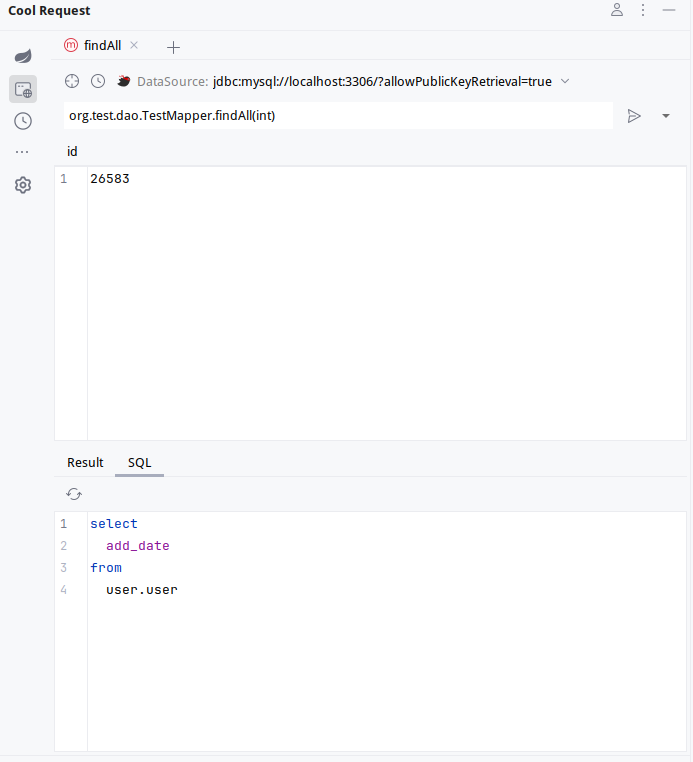This screenshot has height=762, width=693.
Task: Click the user profile icon in title bar
Action: coord(617,10)
